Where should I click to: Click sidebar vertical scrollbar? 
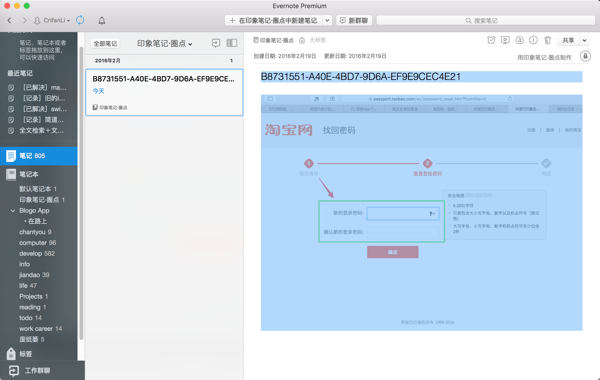(81, 193)
